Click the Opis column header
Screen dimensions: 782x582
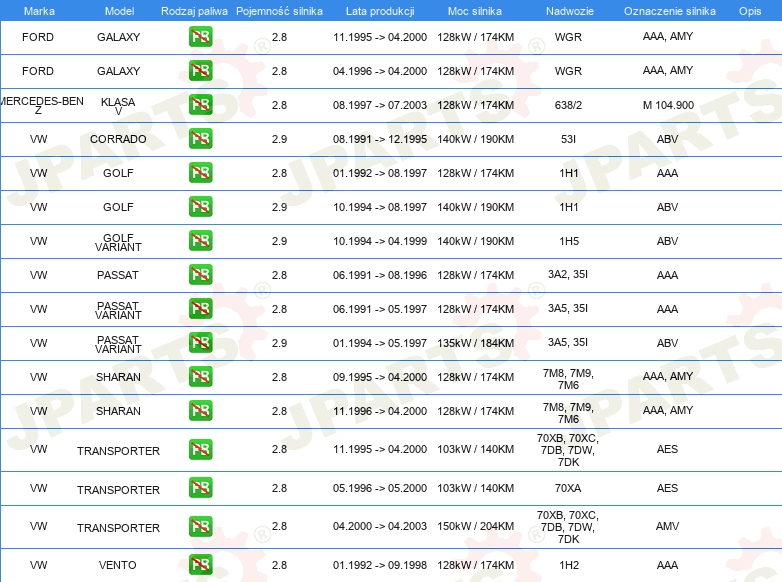750,11
